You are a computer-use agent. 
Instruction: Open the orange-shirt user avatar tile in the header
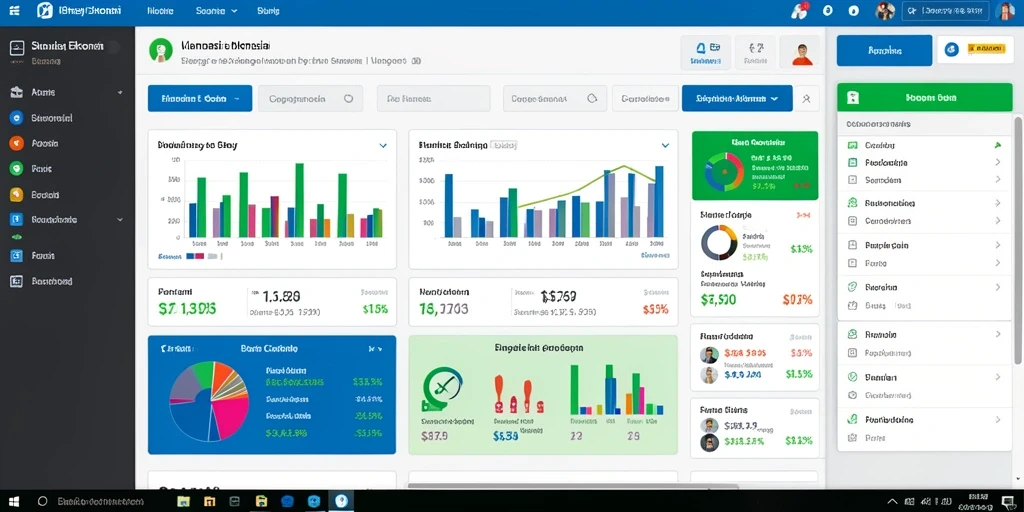[x=801, y=52]
